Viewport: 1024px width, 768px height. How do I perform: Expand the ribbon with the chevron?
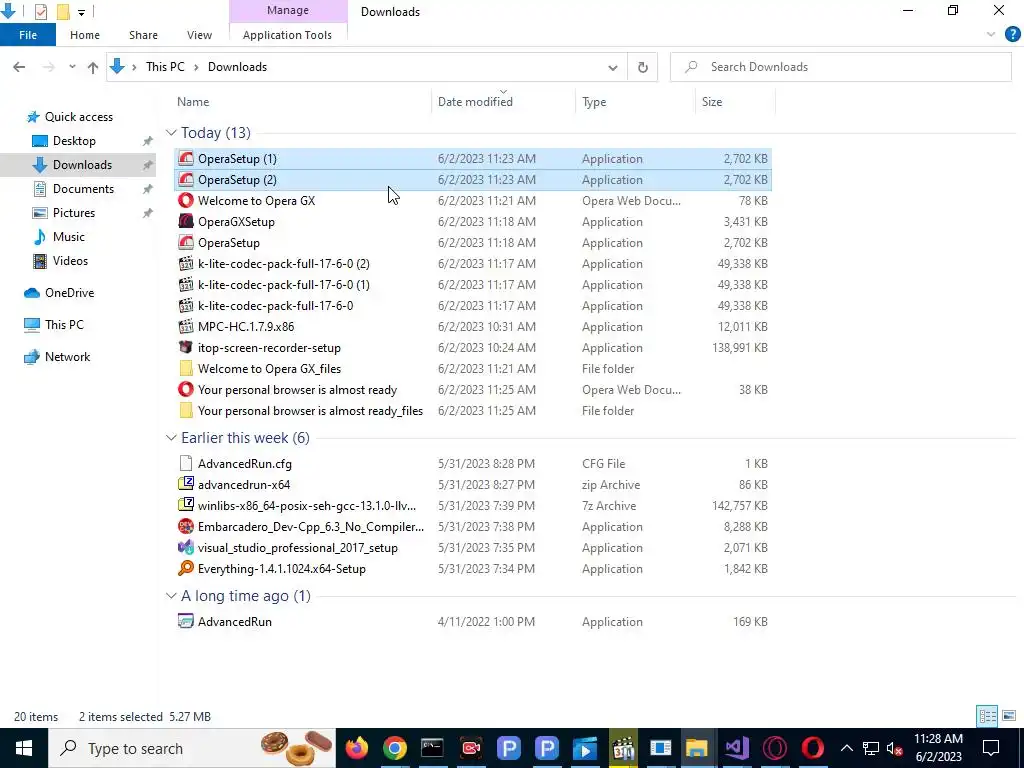[x=991, y=35]
